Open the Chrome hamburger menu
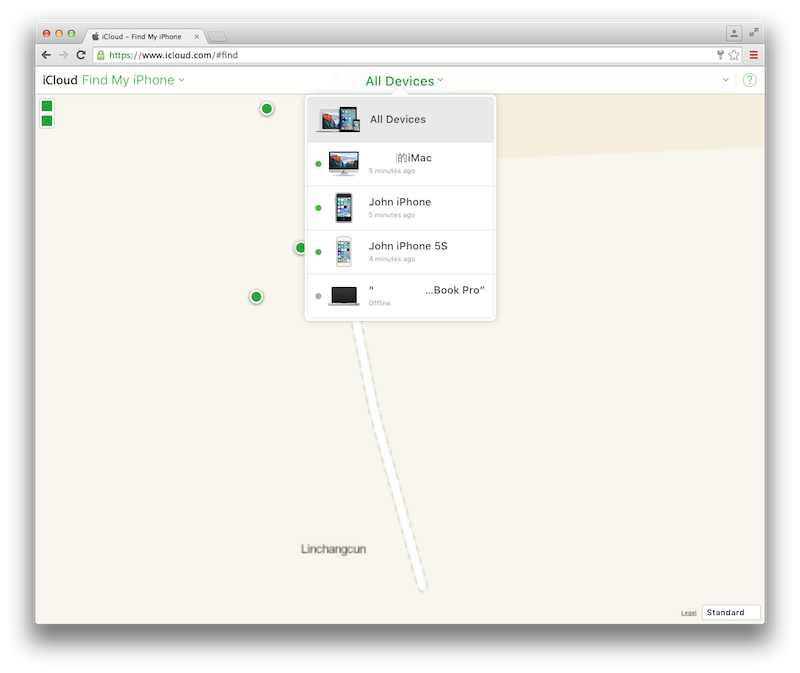 click(754, 55)
